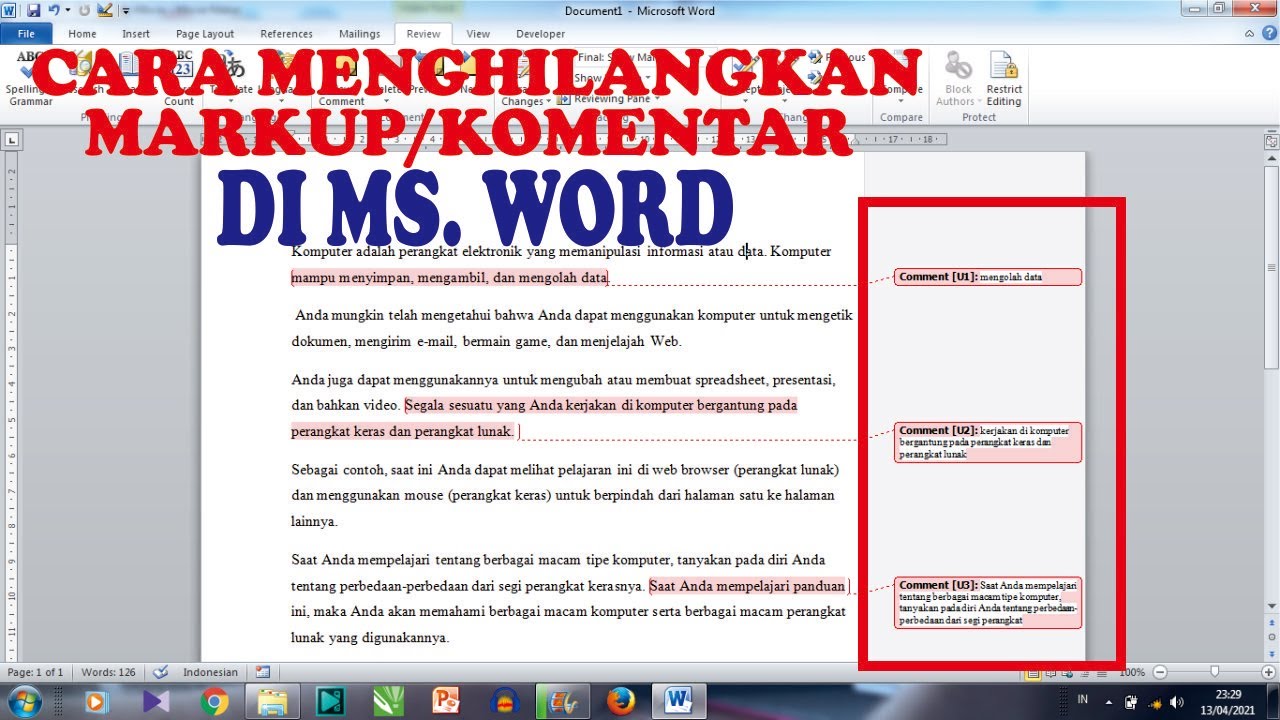This screenshot has height=720, width=1280.
Task: Click the macro recording status bar icon
Action: 263,673
